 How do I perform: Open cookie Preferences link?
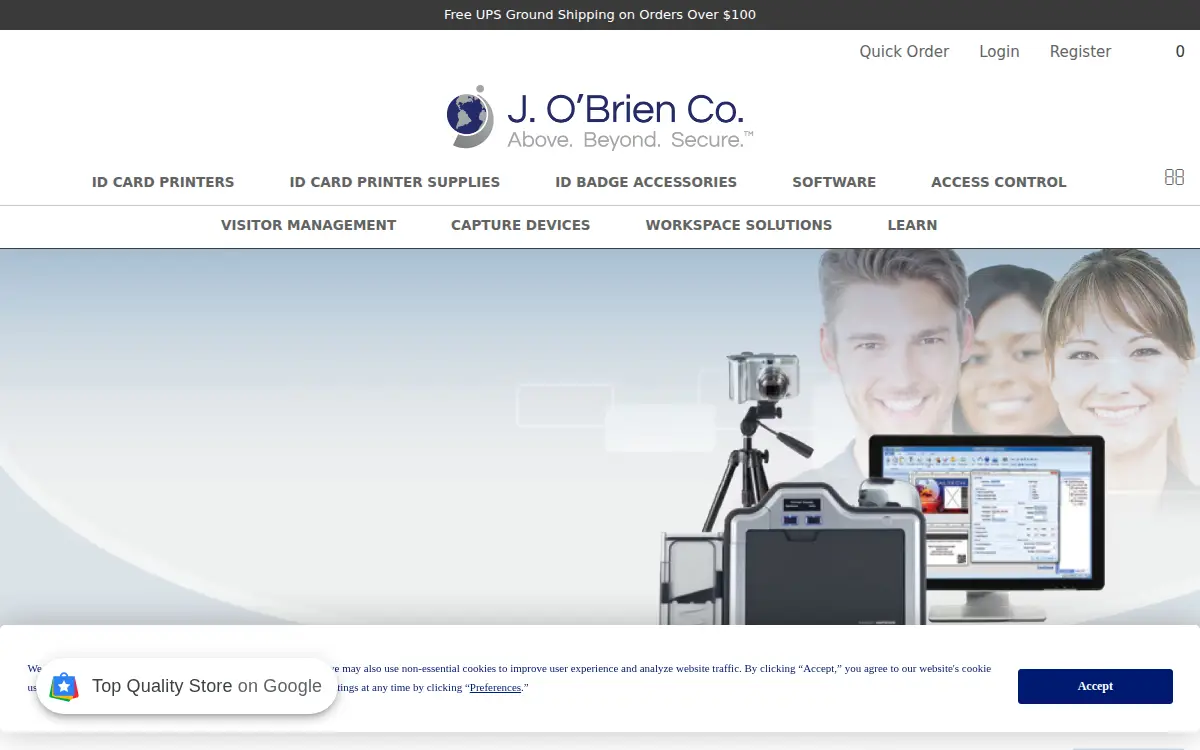(496, 688)
